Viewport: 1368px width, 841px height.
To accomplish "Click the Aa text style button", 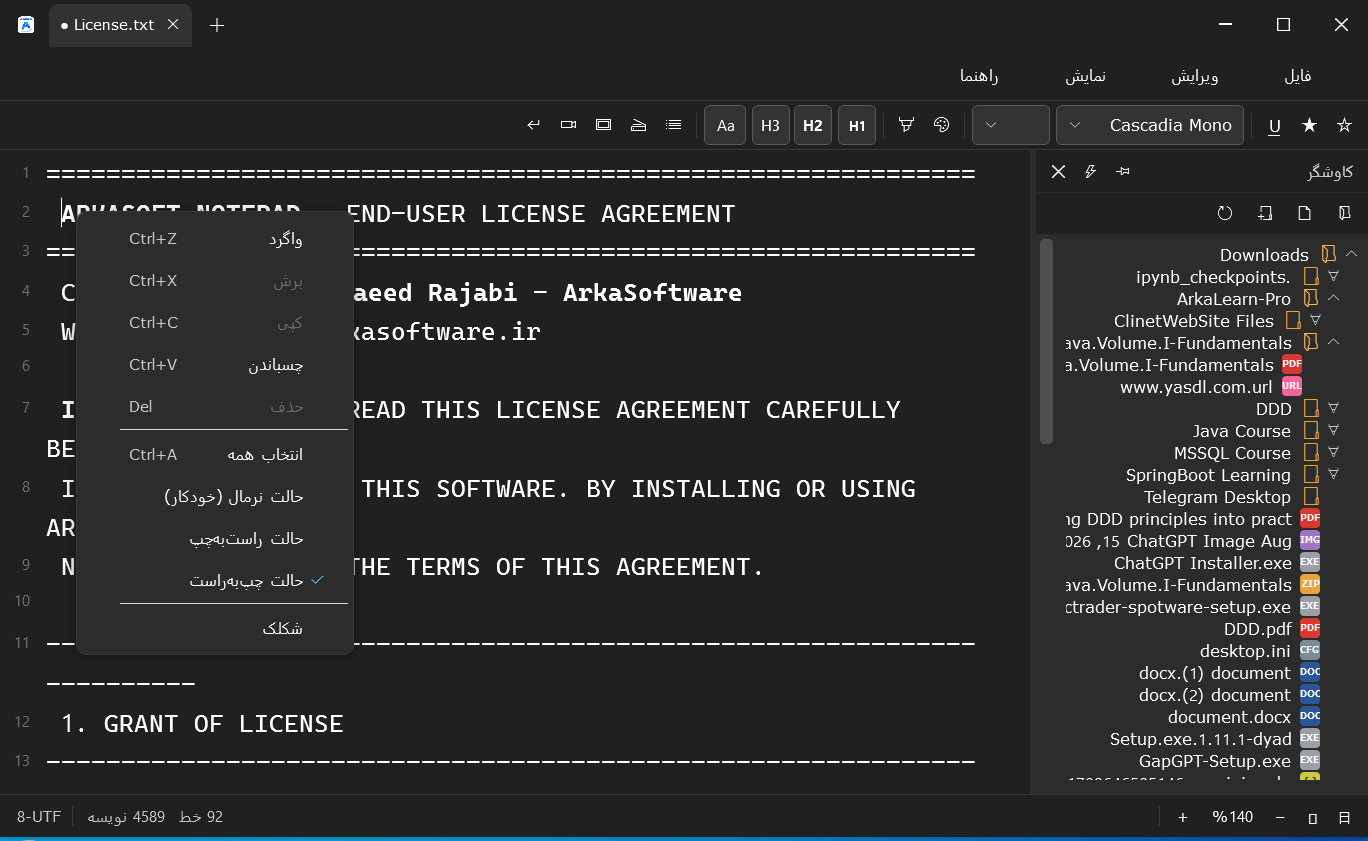I will (x=726, y=125).
